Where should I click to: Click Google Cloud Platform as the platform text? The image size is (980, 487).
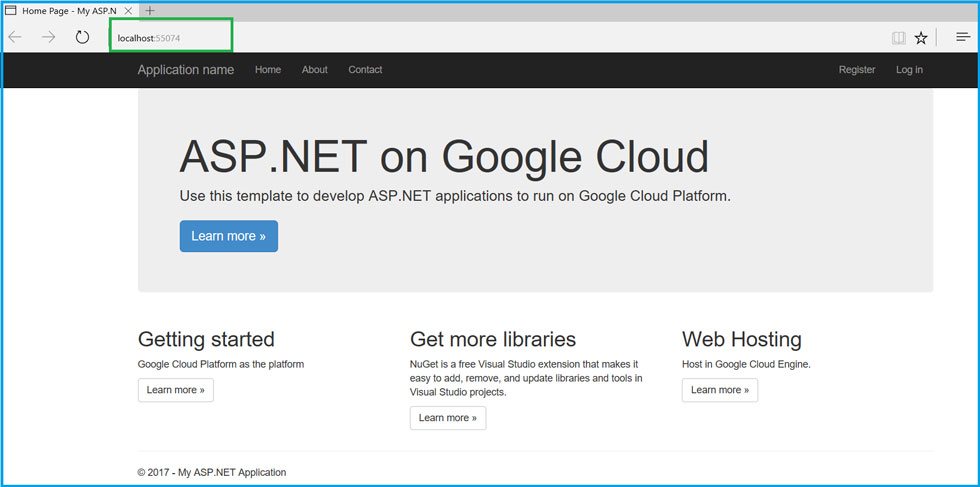point(221,364)
